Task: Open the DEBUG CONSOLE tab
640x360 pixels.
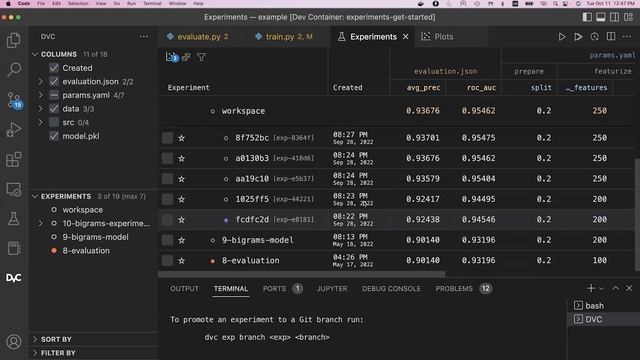Action: [391, 289]
